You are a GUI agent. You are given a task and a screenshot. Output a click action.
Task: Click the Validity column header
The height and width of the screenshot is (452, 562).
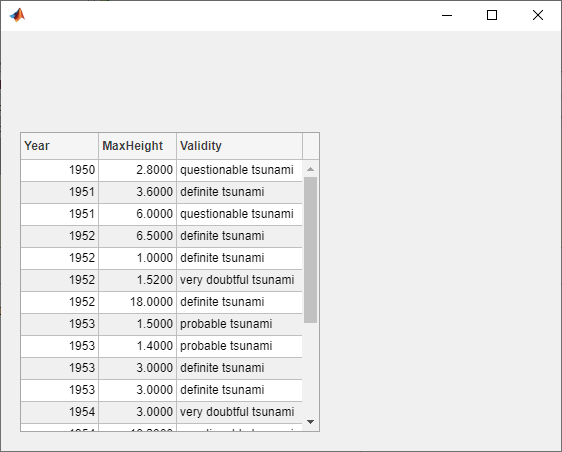(x=239, y=146)
